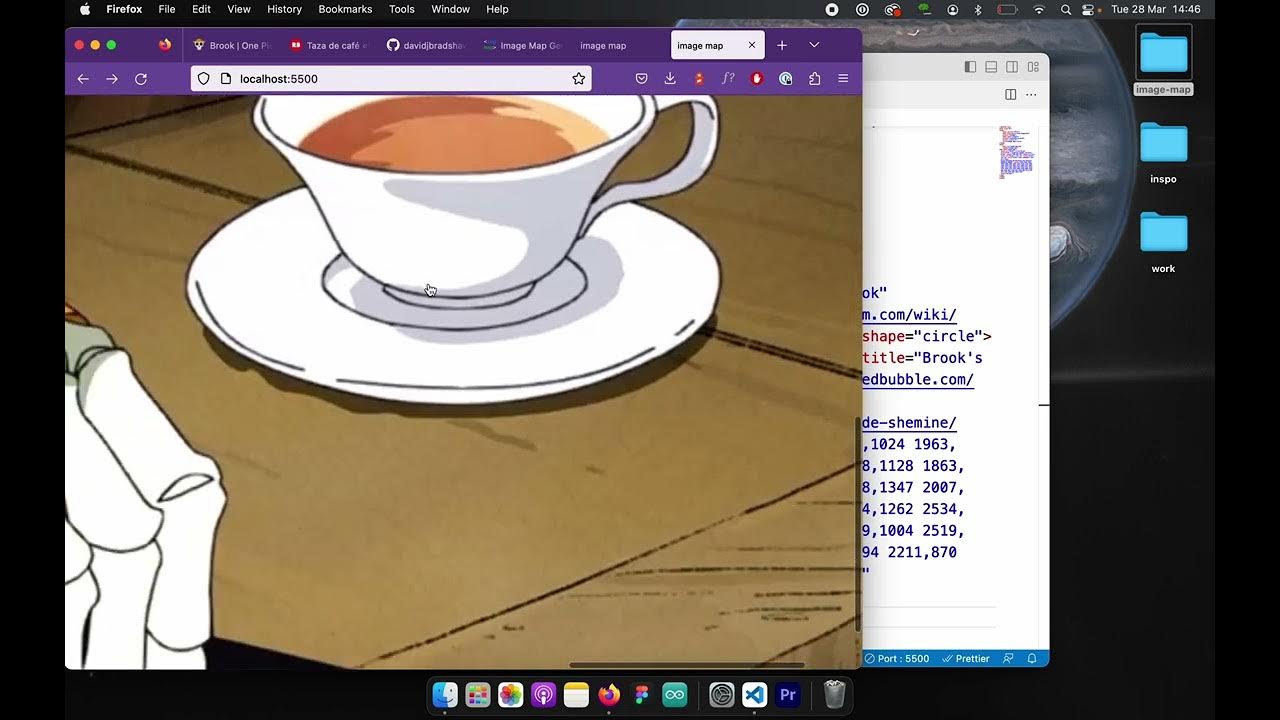Open Firefox hamburger application menu

pos(843,79)
